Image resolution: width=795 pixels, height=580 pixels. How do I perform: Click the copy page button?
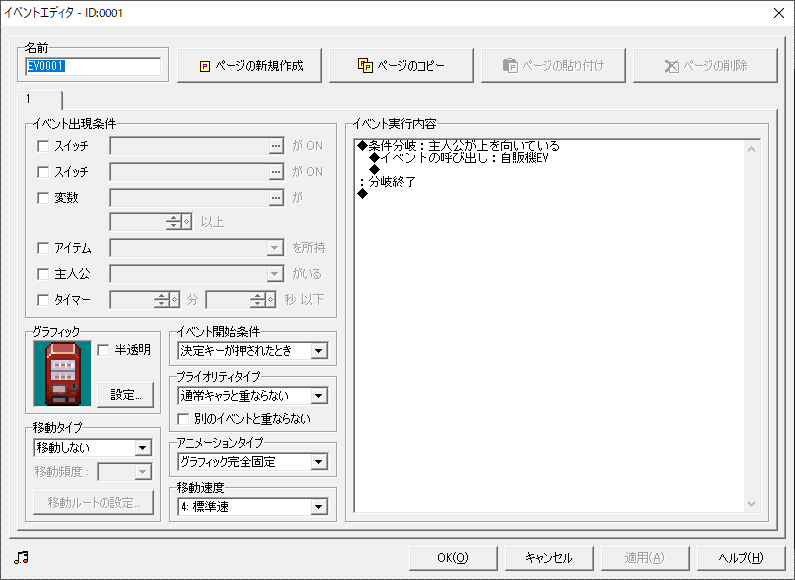click(400, 66)
